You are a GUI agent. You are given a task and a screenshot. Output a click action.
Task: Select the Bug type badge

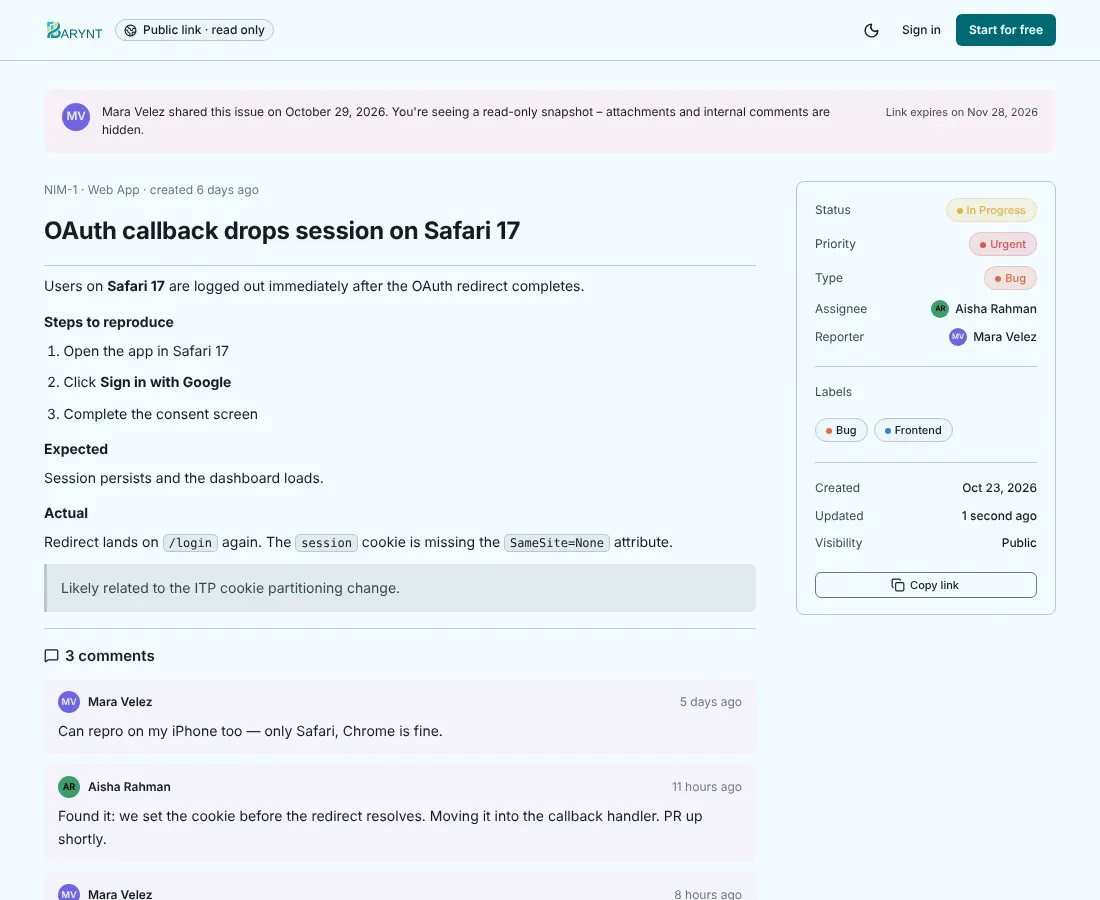point(1010,278)
